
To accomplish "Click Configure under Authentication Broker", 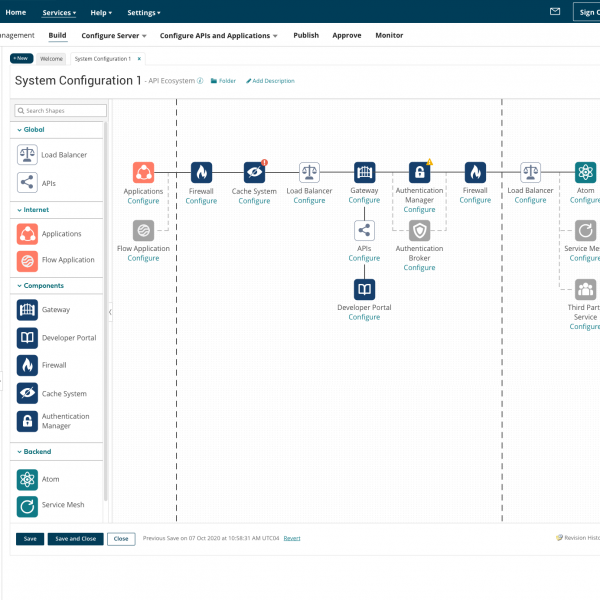I will point(419,267).
